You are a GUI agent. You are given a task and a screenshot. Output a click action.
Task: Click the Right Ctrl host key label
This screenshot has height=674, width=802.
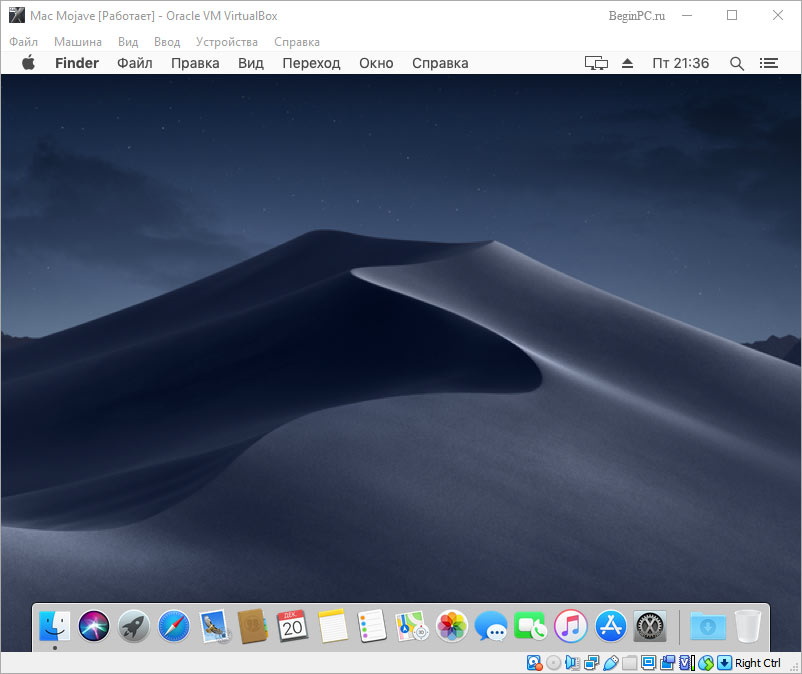[758, 663]
